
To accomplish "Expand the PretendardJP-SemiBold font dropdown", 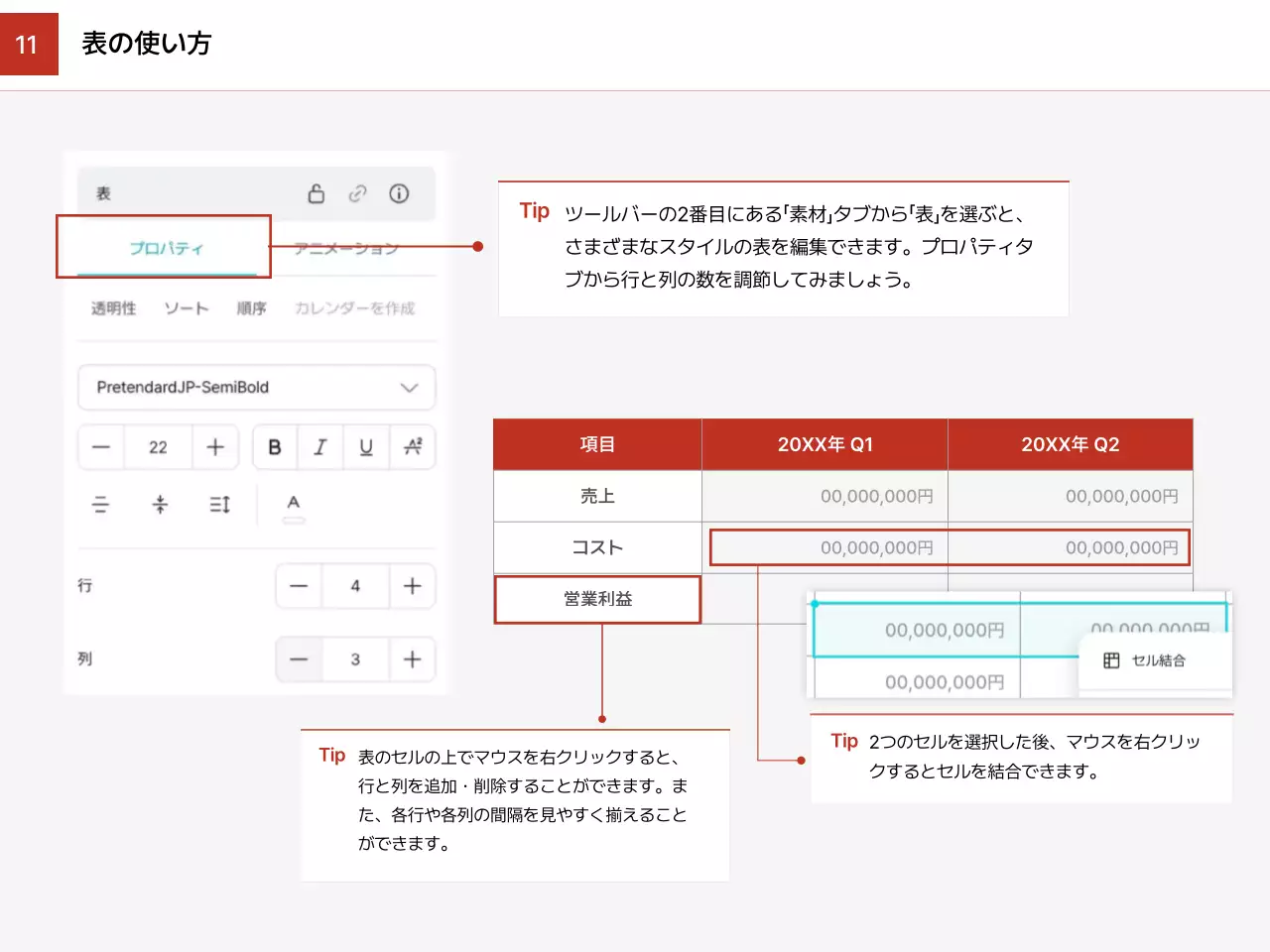I will (256, 387).
